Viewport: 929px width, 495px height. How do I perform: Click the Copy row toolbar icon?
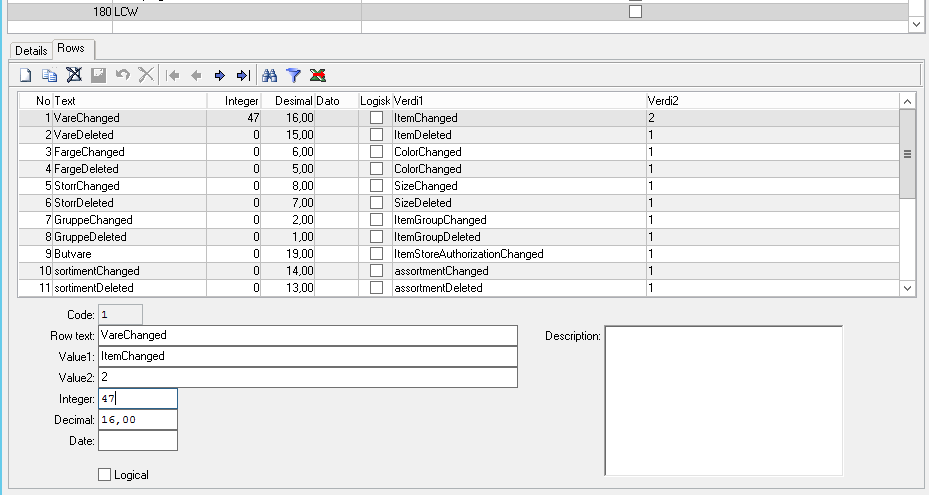pos(49,75)
